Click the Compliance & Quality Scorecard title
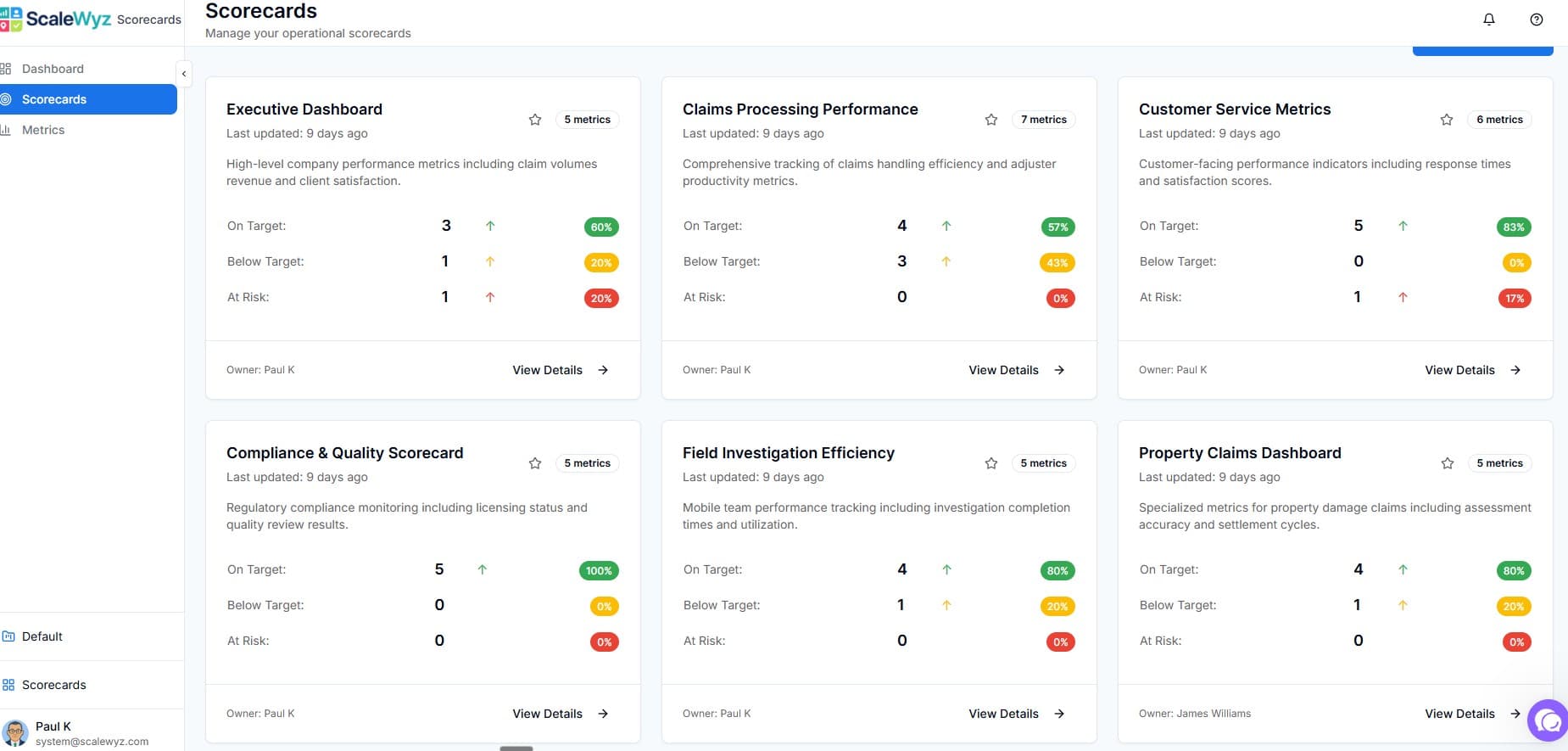 tap(344, 453)
